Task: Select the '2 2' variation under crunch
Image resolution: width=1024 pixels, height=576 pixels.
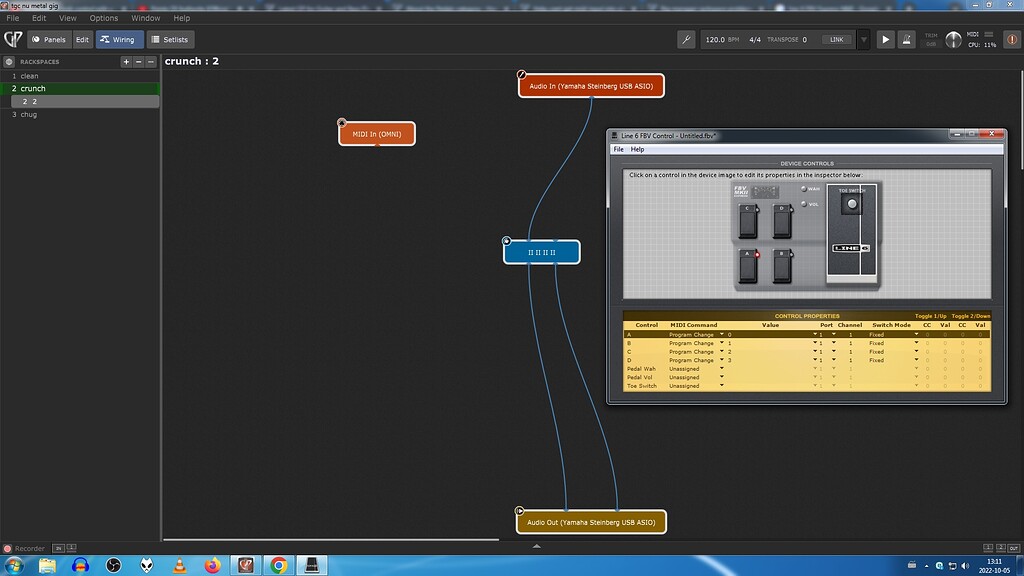Action: 85,101
